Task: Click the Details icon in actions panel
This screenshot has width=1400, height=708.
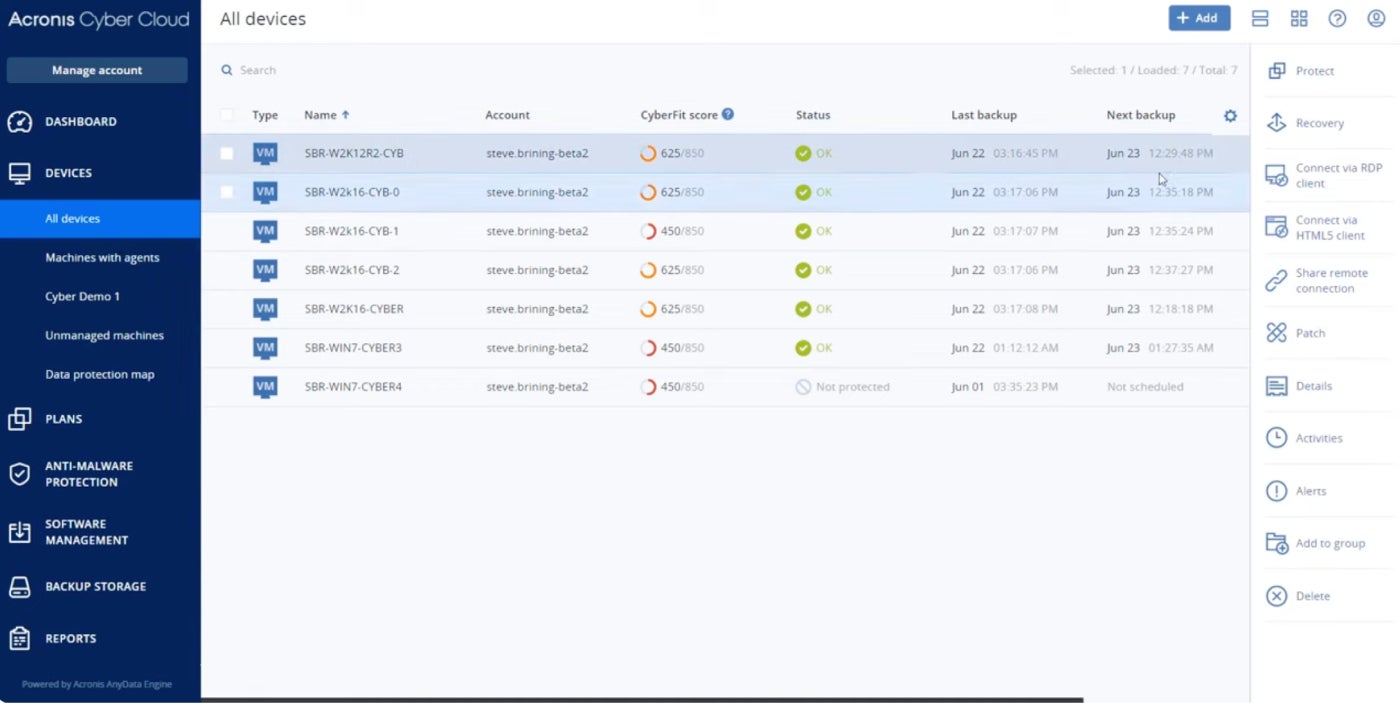Action: point(1277,386)
